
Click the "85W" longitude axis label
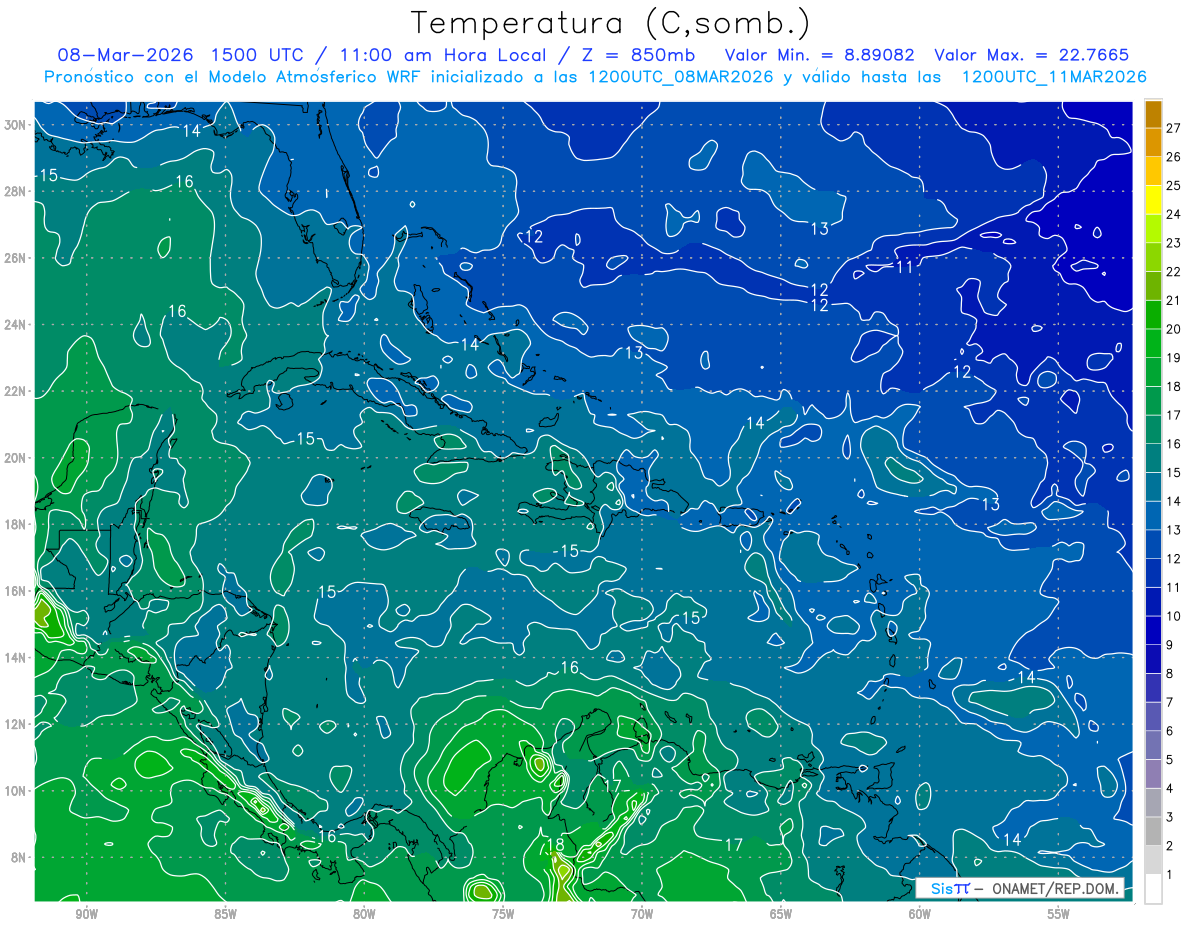tap(225, 914)
